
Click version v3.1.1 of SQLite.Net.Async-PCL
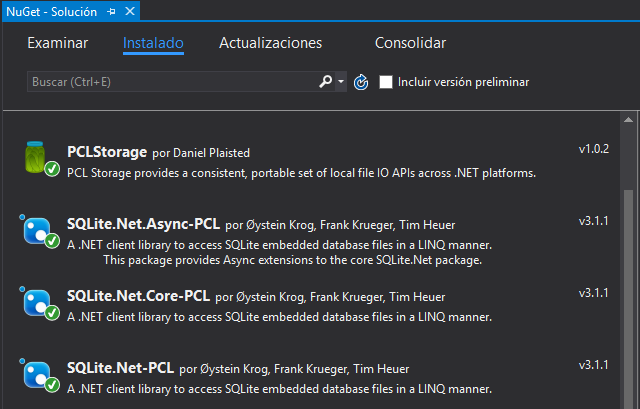coord(593,221)
